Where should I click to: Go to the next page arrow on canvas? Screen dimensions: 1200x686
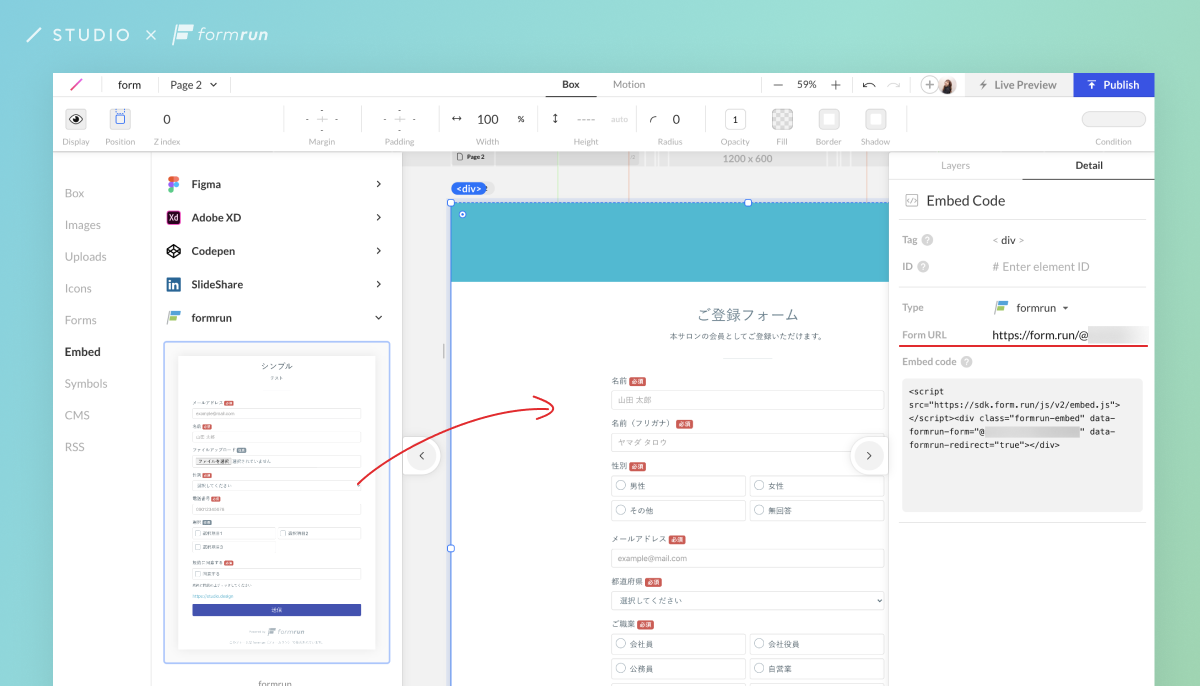tap(868, 456)
